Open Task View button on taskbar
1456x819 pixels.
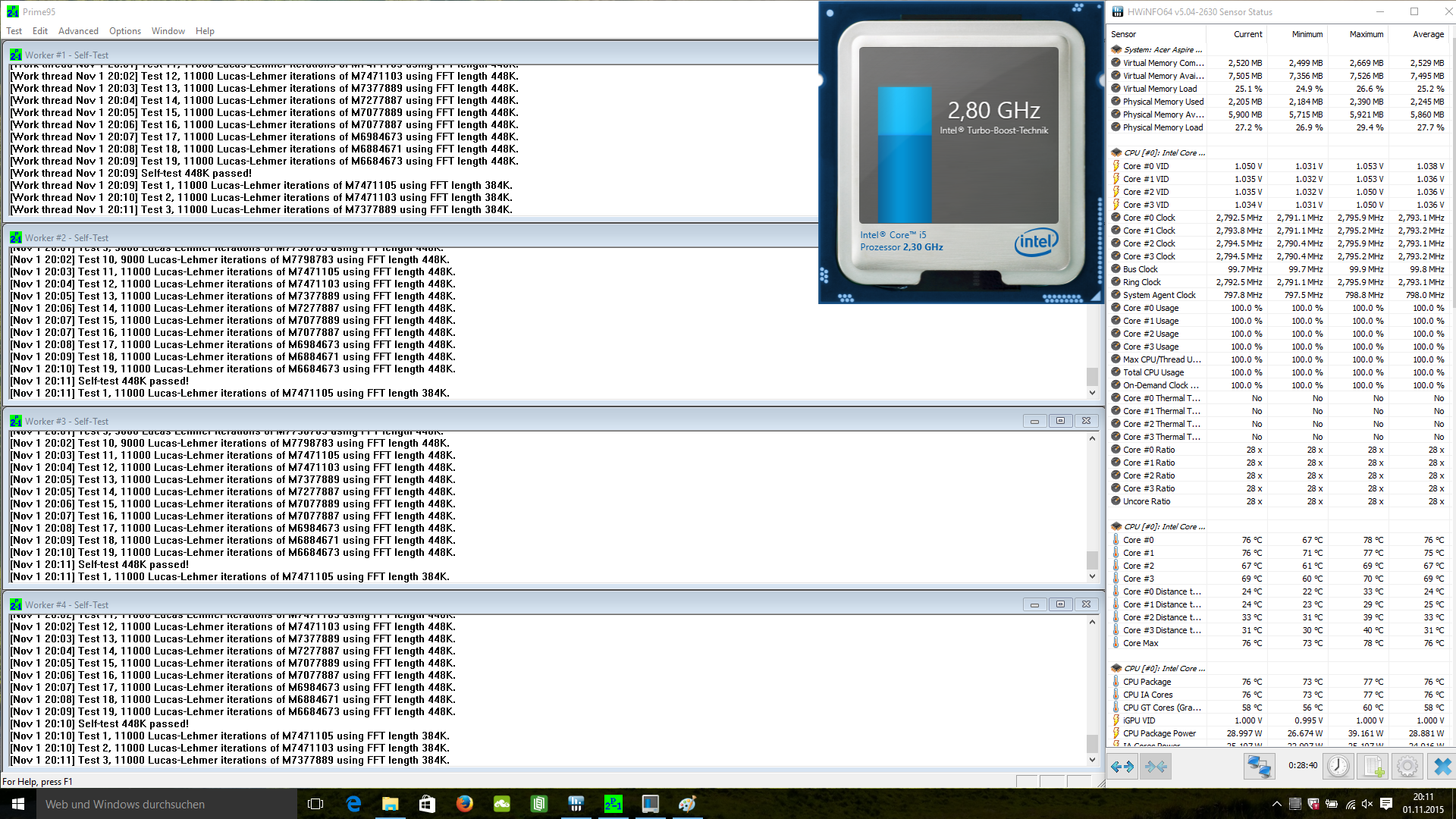[315, 804]
